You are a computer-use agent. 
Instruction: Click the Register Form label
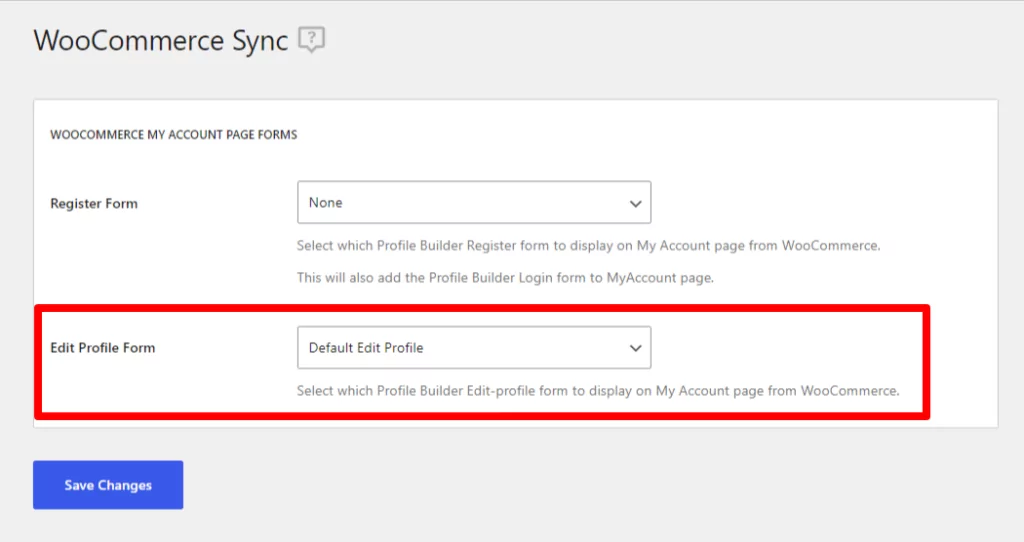pos(94,204)
